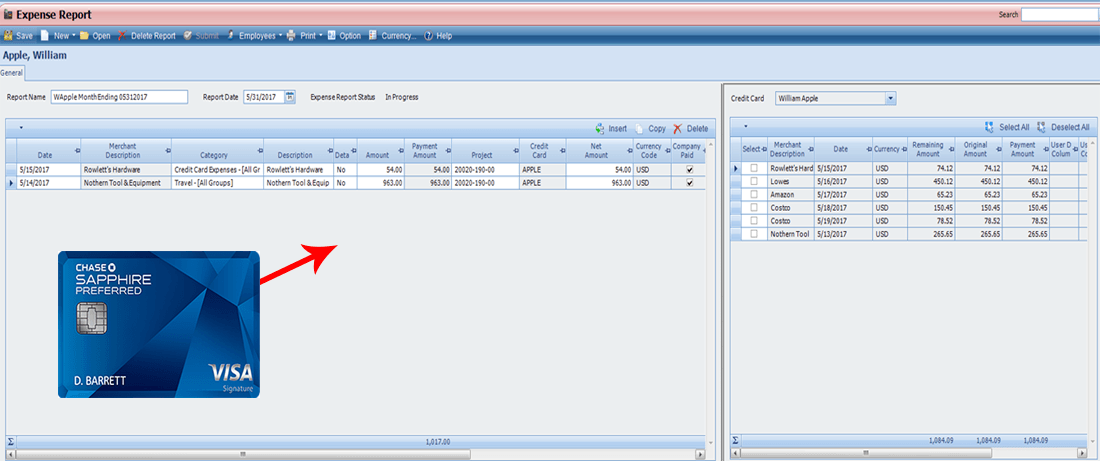The image size is (1100, 461).
Task: Click pin icon on Amount column
Action: 399,151
